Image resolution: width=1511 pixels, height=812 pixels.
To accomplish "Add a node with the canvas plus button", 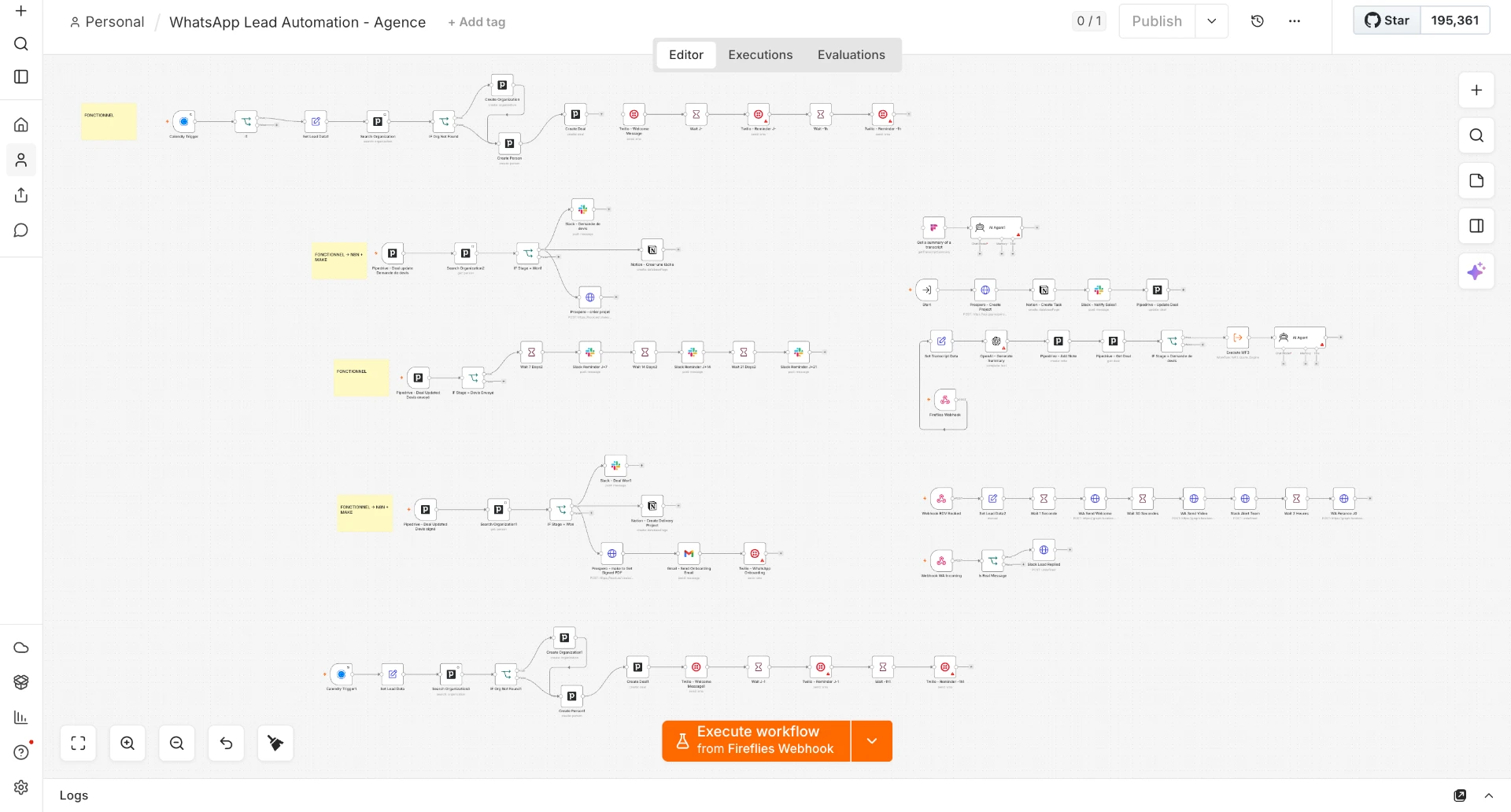I will (1476, 90).
